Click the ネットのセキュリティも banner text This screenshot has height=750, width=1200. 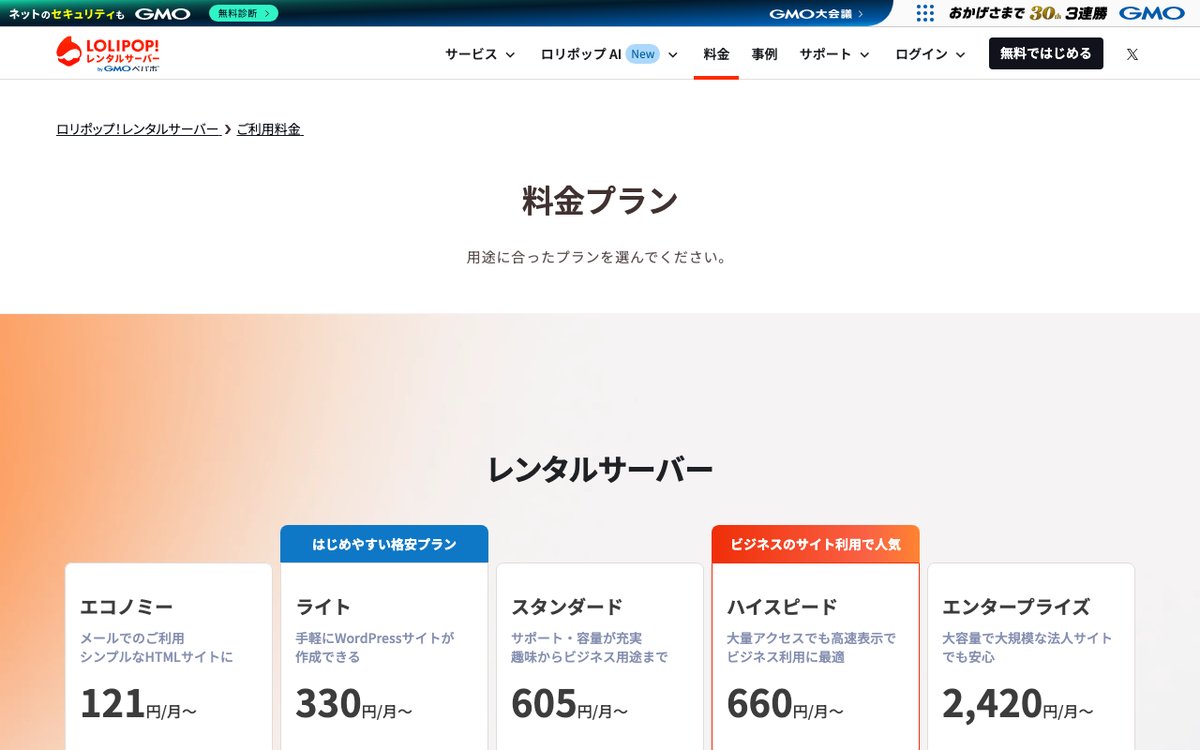click(x=66, y=14)
